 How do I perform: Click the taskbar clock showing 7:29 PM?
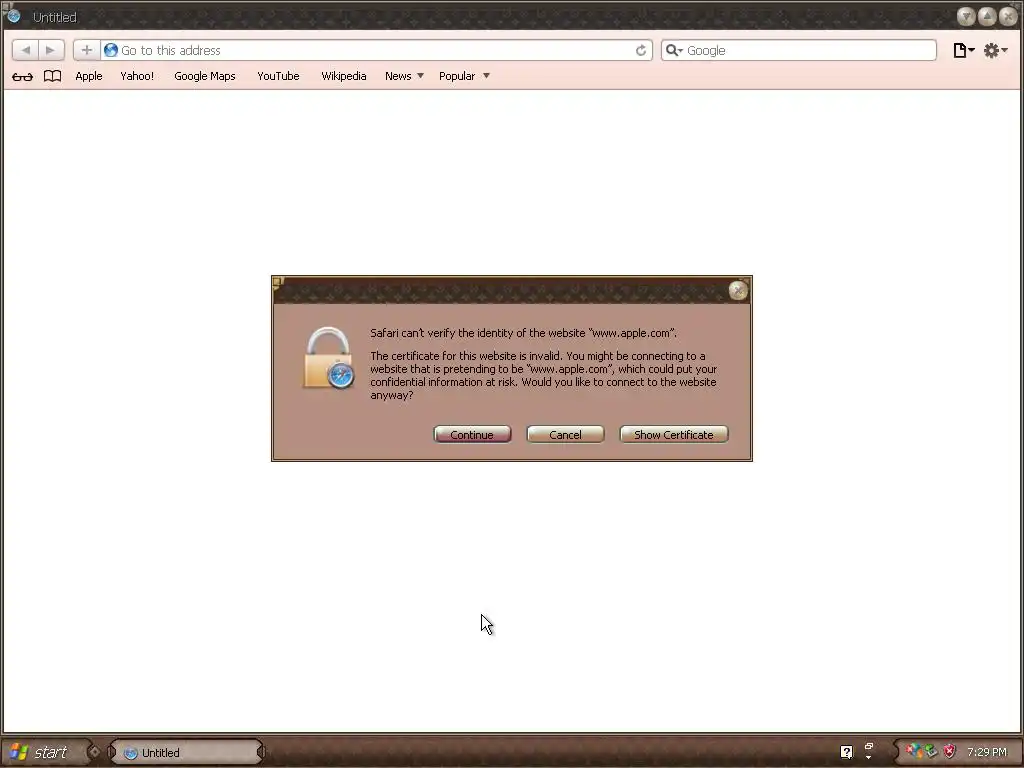[x=987, y=752]
